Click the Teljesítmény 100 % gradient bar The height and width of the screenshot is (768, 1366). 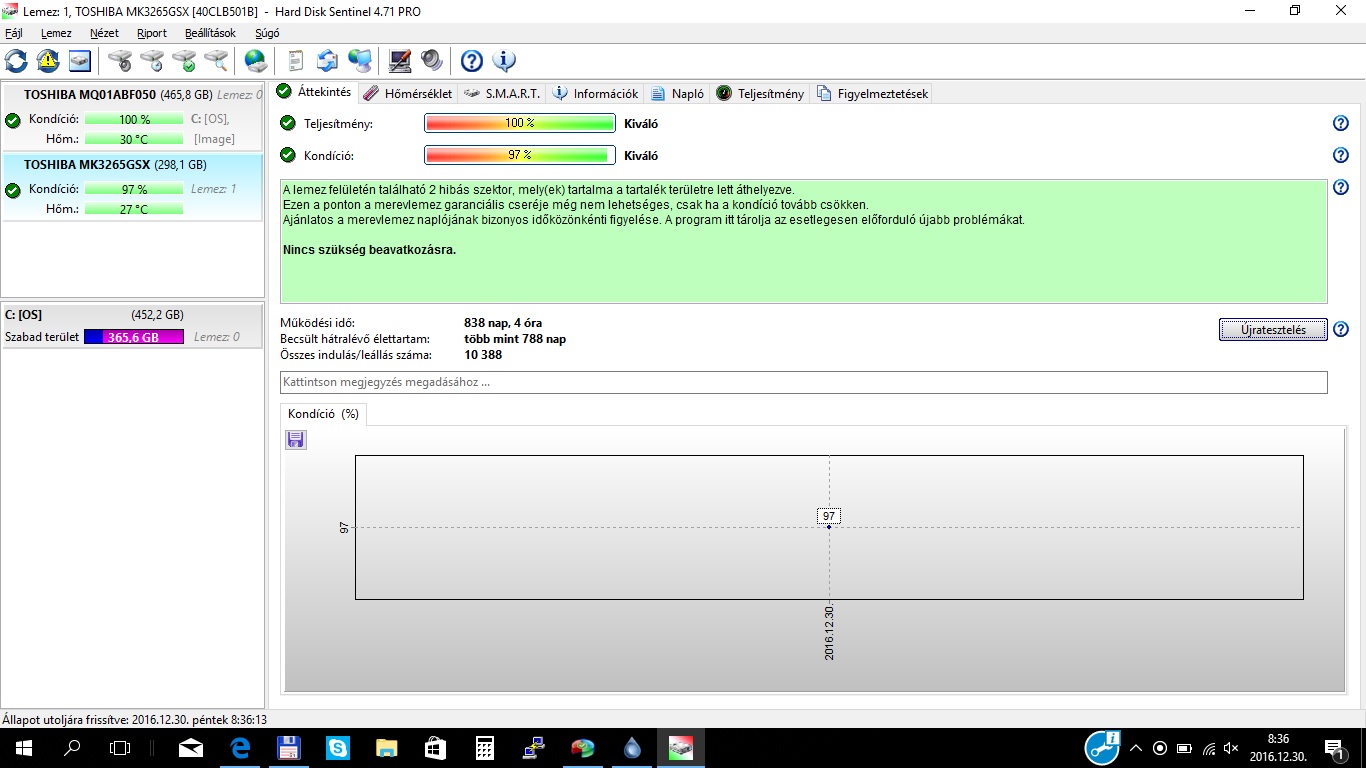(x=520, y=123)
